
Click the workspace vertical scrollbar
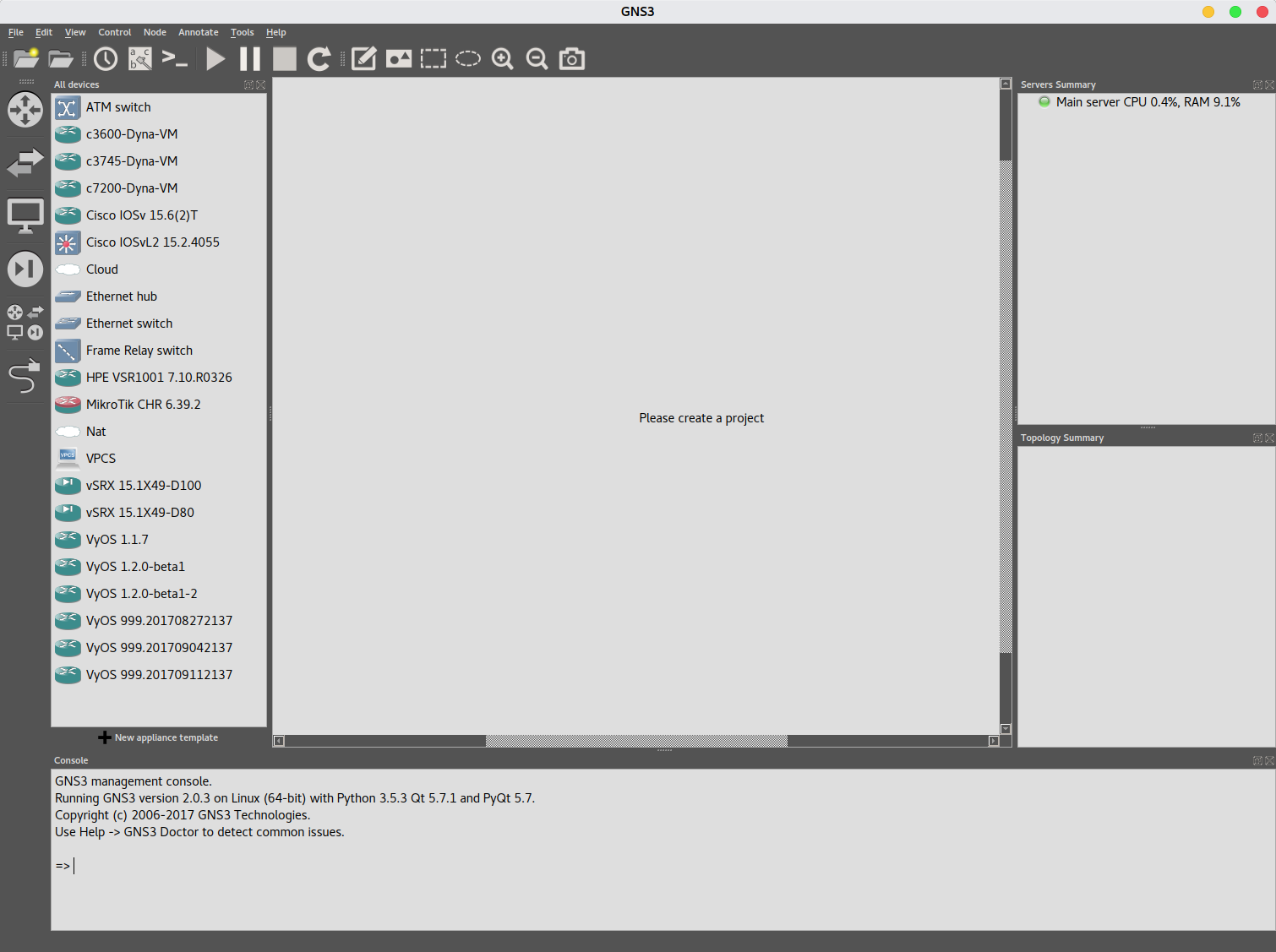pos(1006,407)
